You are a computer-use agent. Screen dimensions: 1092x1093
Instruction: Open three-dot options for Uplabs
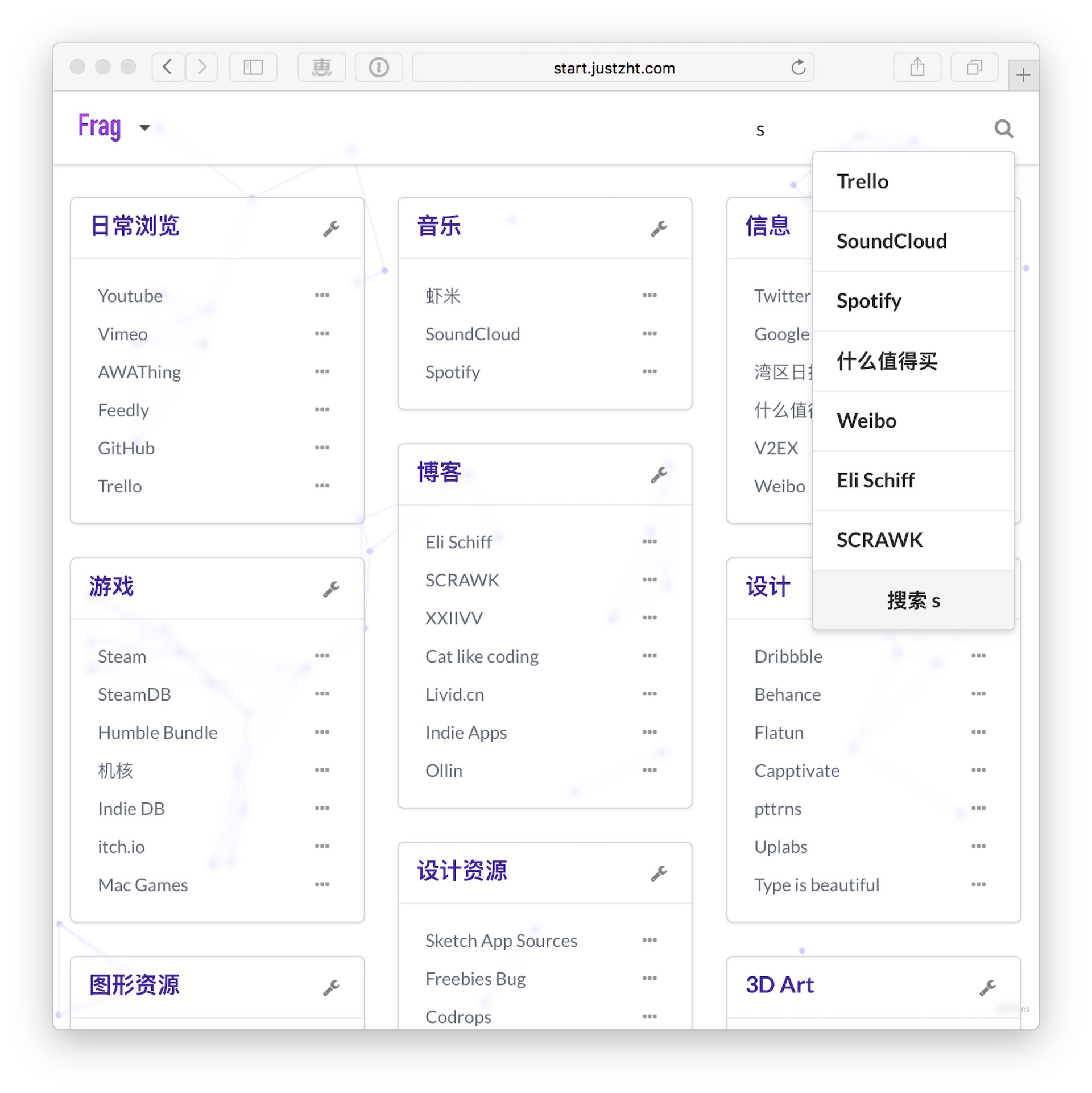978,846
